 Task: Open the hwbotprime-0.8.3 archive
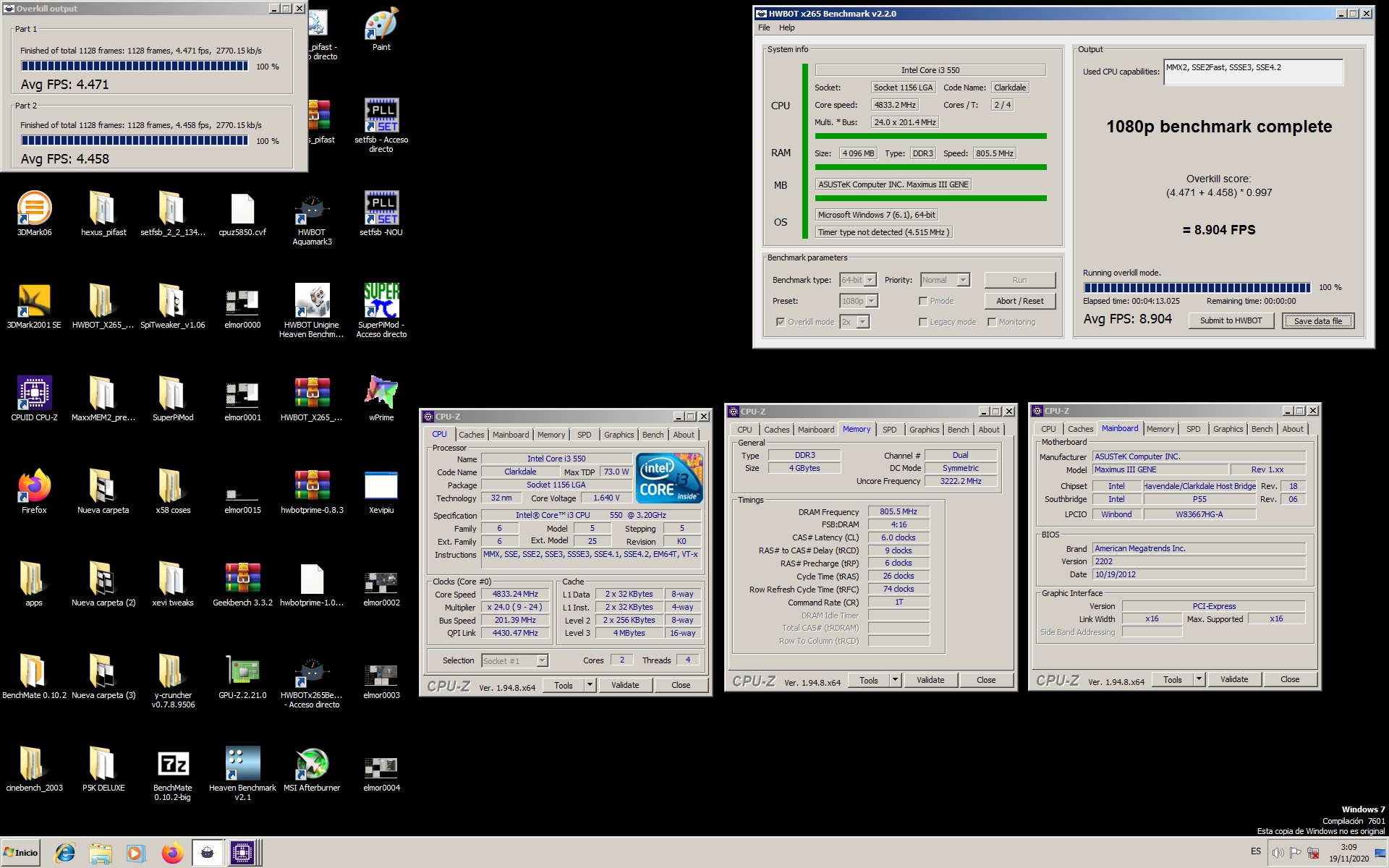312,491
